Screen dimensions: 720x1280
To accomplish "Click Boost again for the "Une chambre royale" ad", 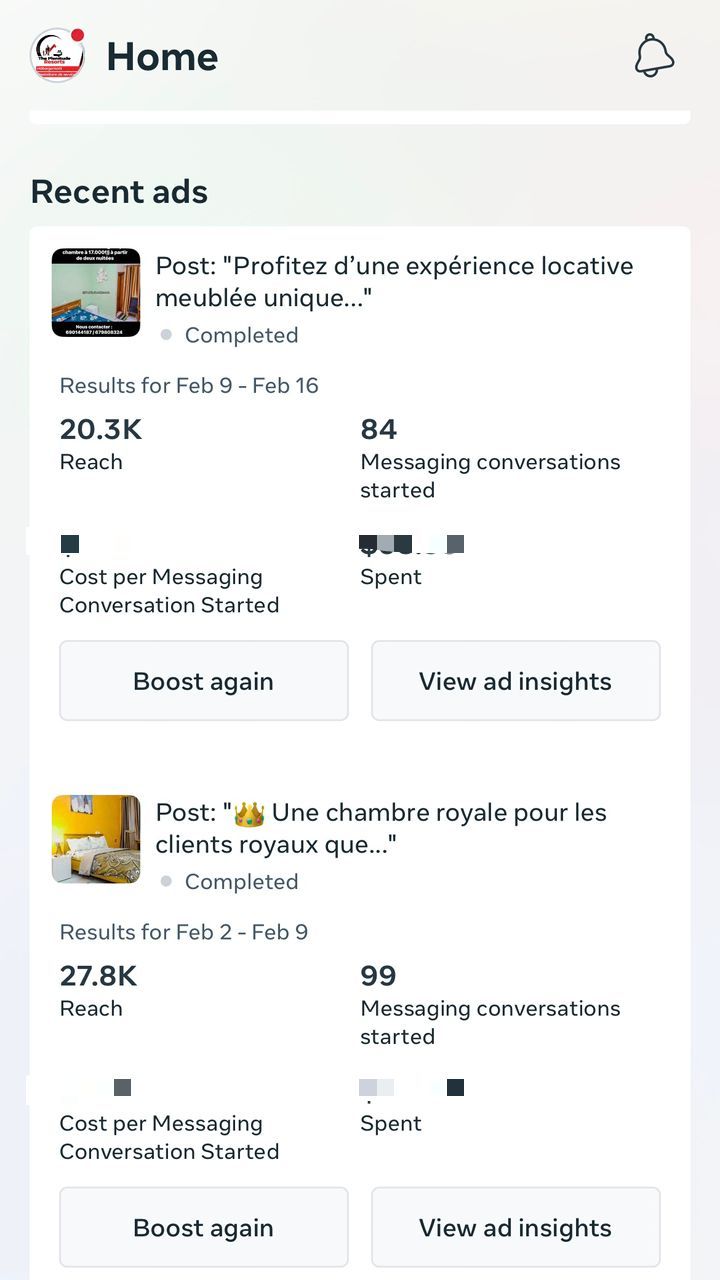I will click(x=204, y=1227).
